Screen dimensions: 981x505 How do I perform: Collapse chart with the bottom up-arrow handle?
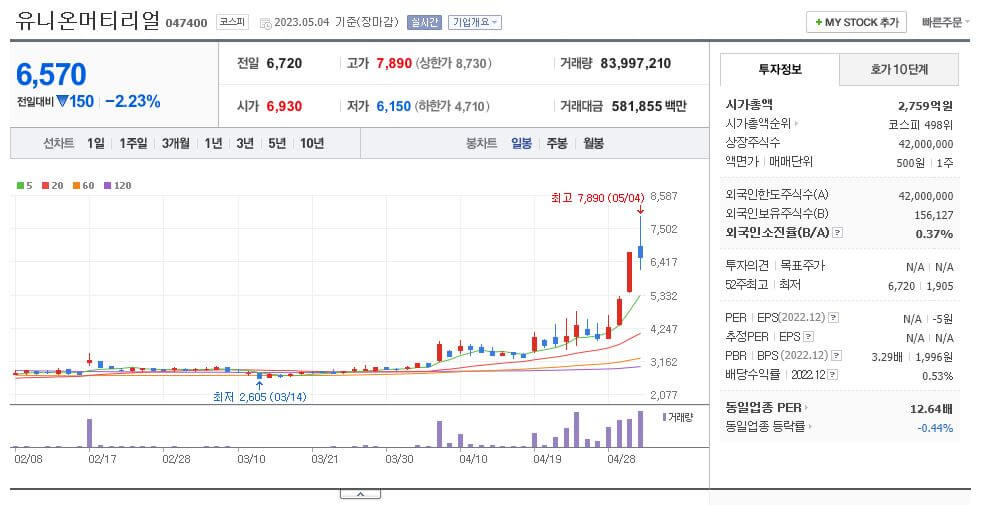360,494
